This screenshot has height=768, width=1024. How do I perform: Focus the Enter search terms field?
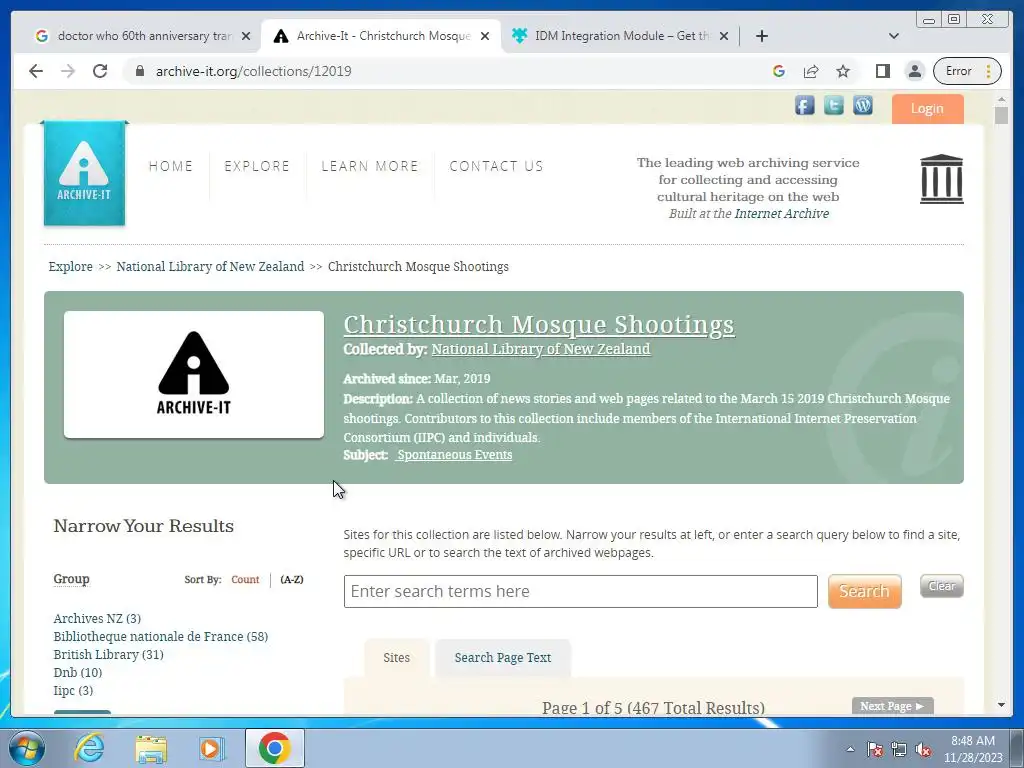581,592
